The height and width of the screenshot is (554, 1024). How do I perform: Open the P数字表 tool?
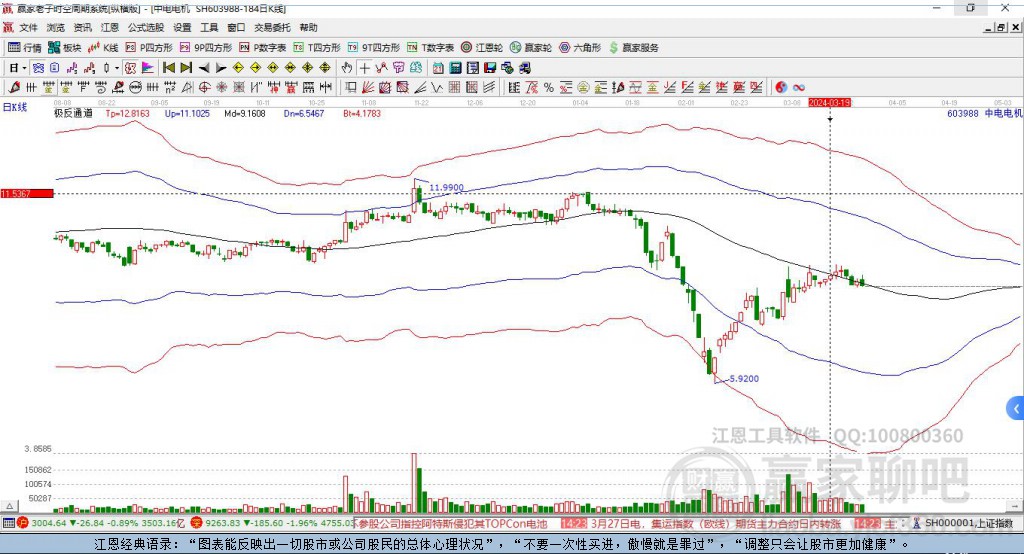[263, 48]
